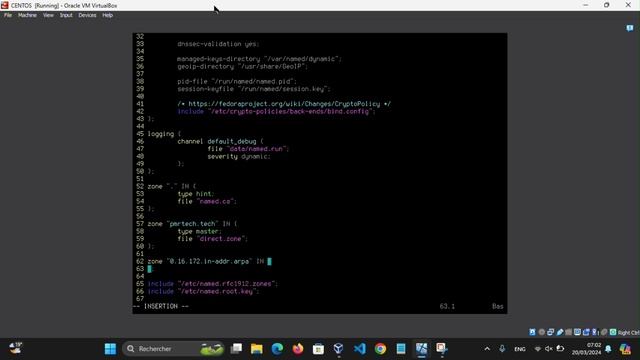Click the USB devices status icon

[560, 332]
